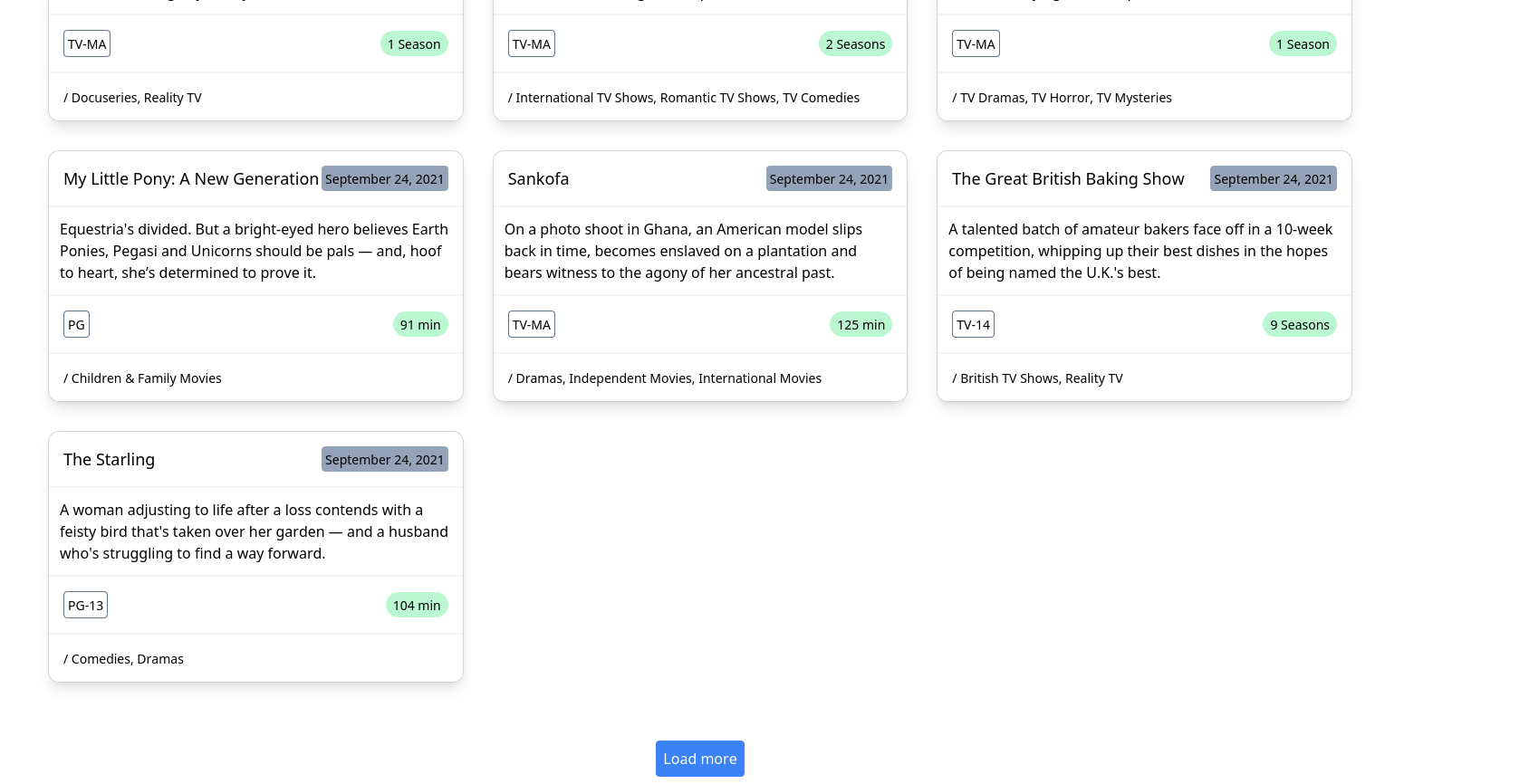Select The Starling card title
Image resolution: width=1529 pixels, height=784 pixels.
tap(109, 460)
